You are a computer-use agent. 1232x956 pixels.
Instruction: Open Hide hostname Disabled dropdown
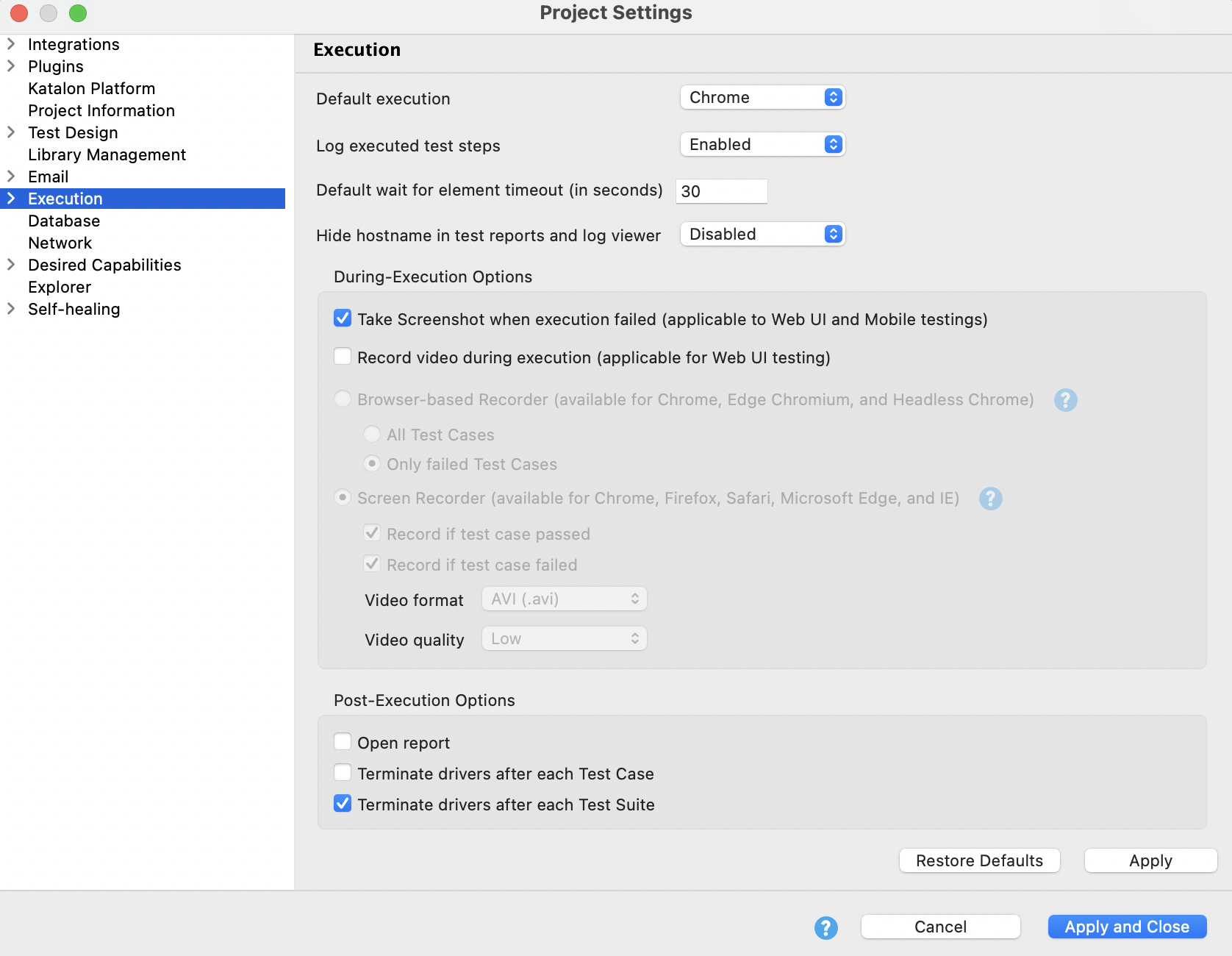762,234
